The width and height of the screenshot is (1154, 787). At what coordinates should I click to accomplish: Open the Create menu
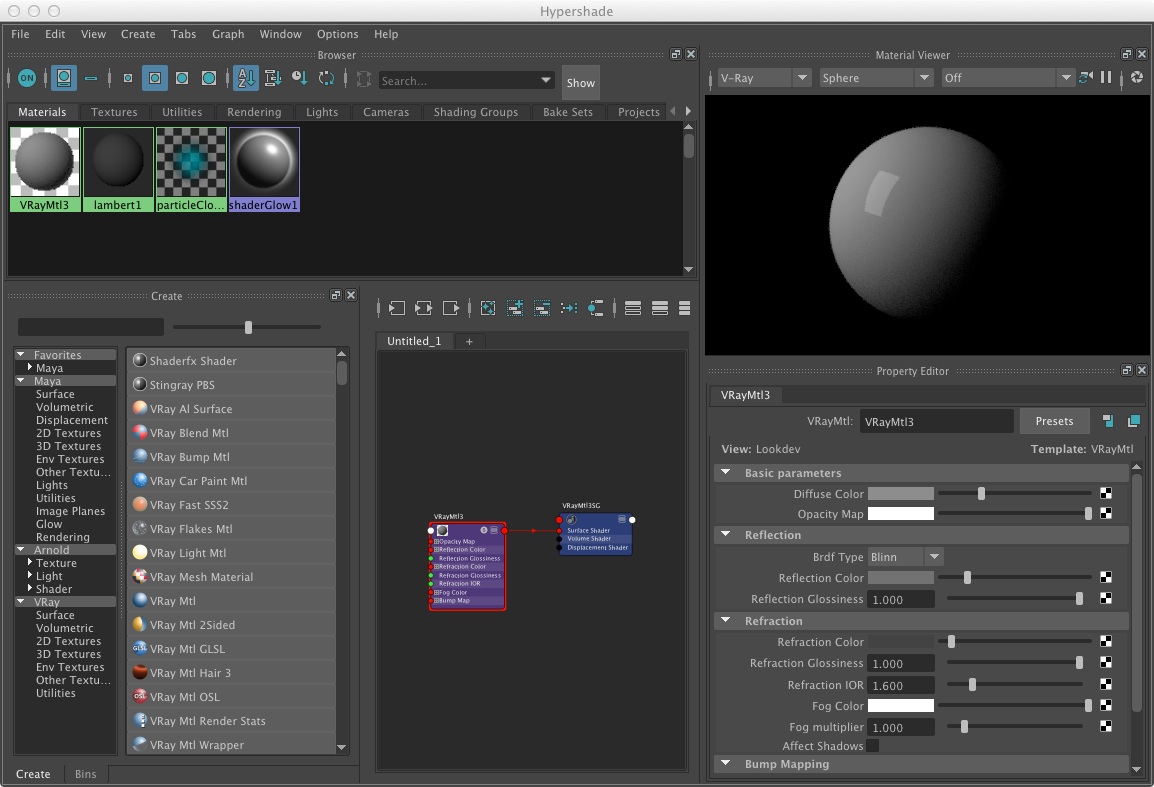tap(138, 34)
